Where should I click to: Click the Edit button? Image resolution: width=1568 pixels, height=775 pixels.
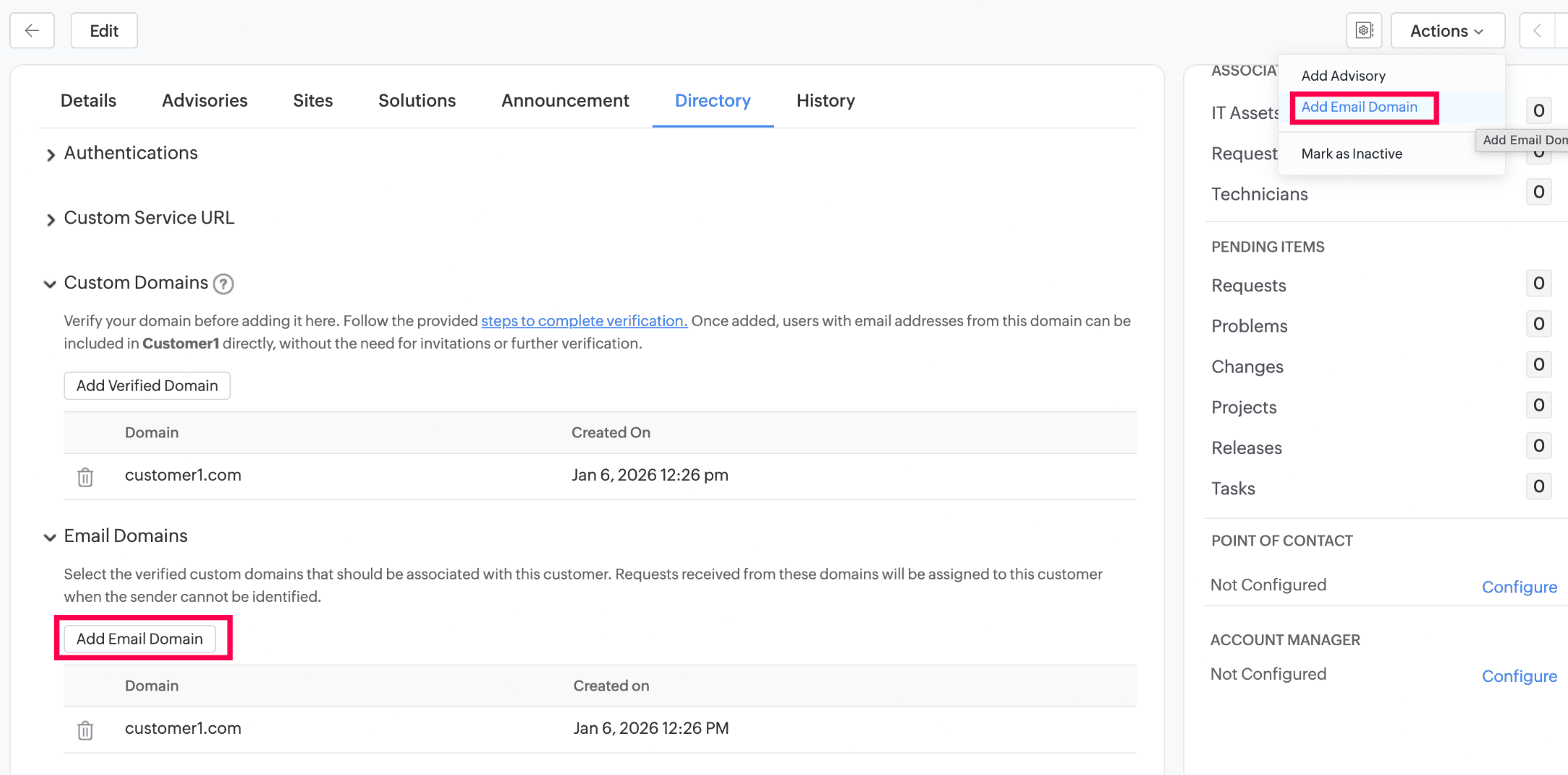tap(104, 30)
